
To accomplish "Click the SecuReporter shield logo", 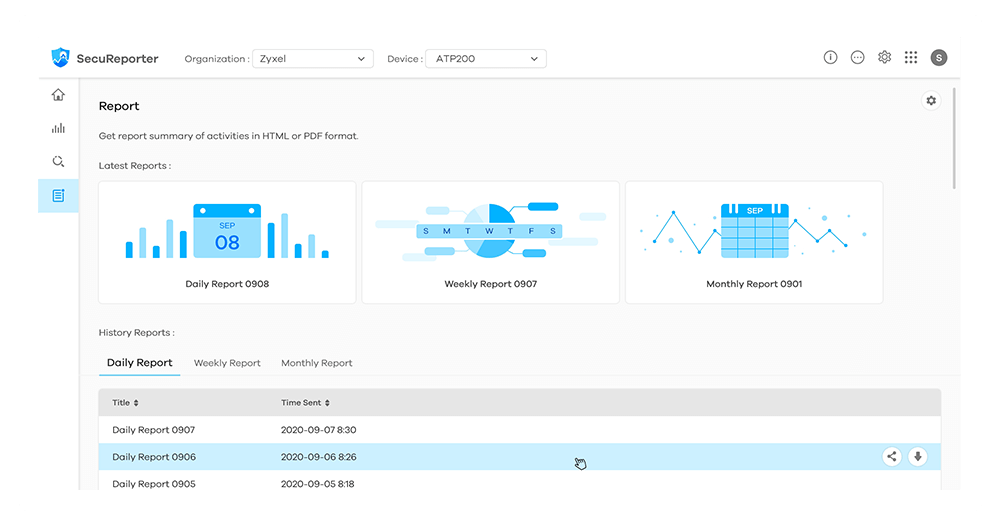I will click(61, 58).
